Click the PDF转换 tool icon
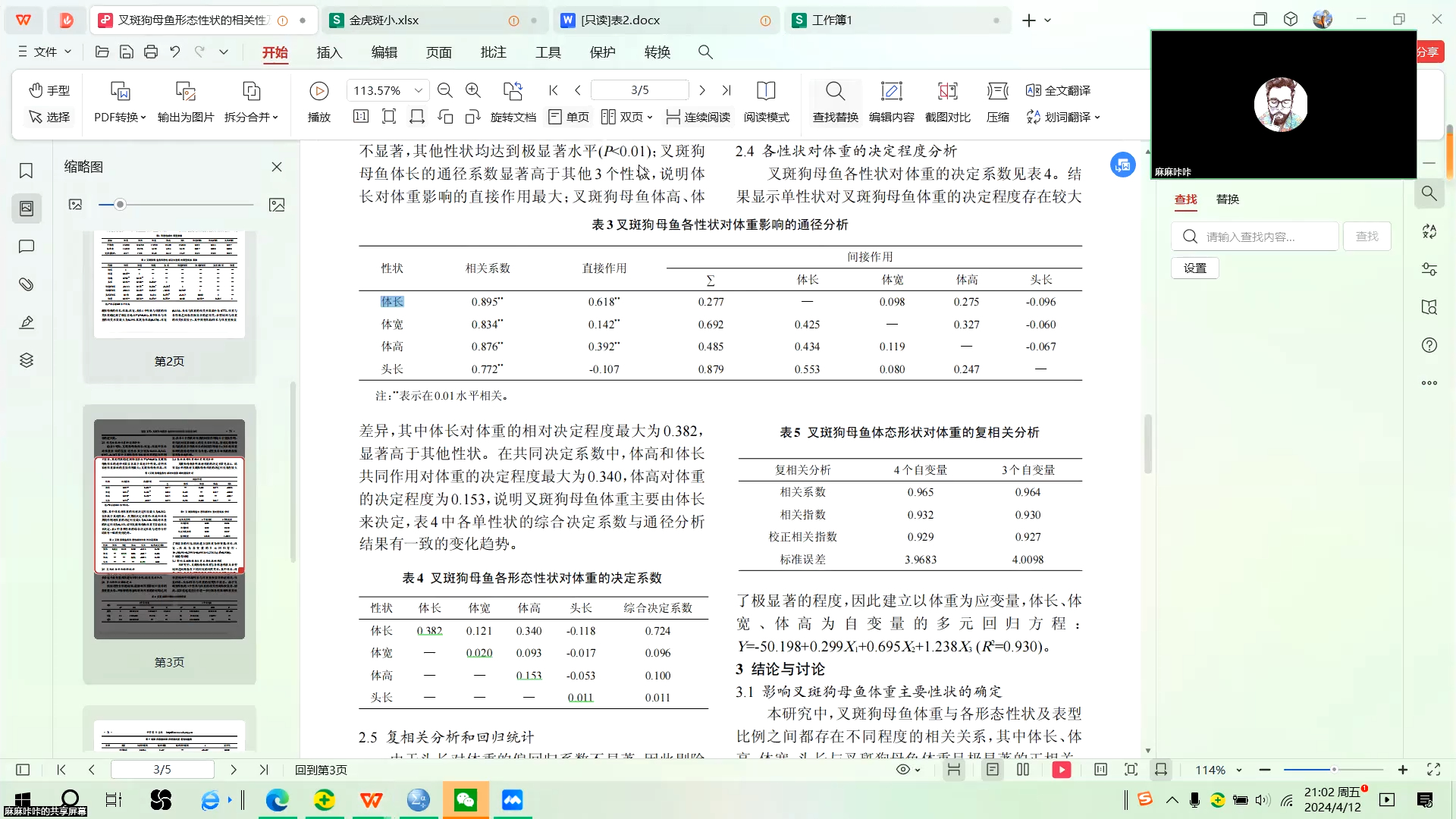Viewport: 1456px width, 819px height. [x=119, y=90]
